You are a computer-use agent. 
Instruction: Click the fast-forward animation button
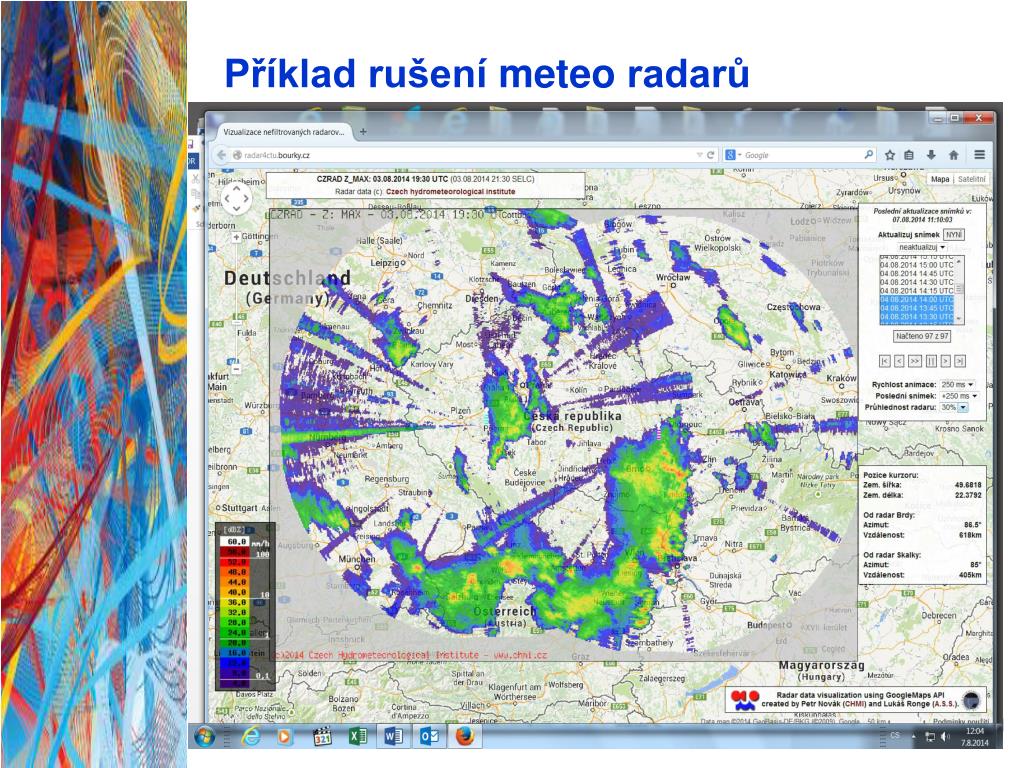(915, 361)
